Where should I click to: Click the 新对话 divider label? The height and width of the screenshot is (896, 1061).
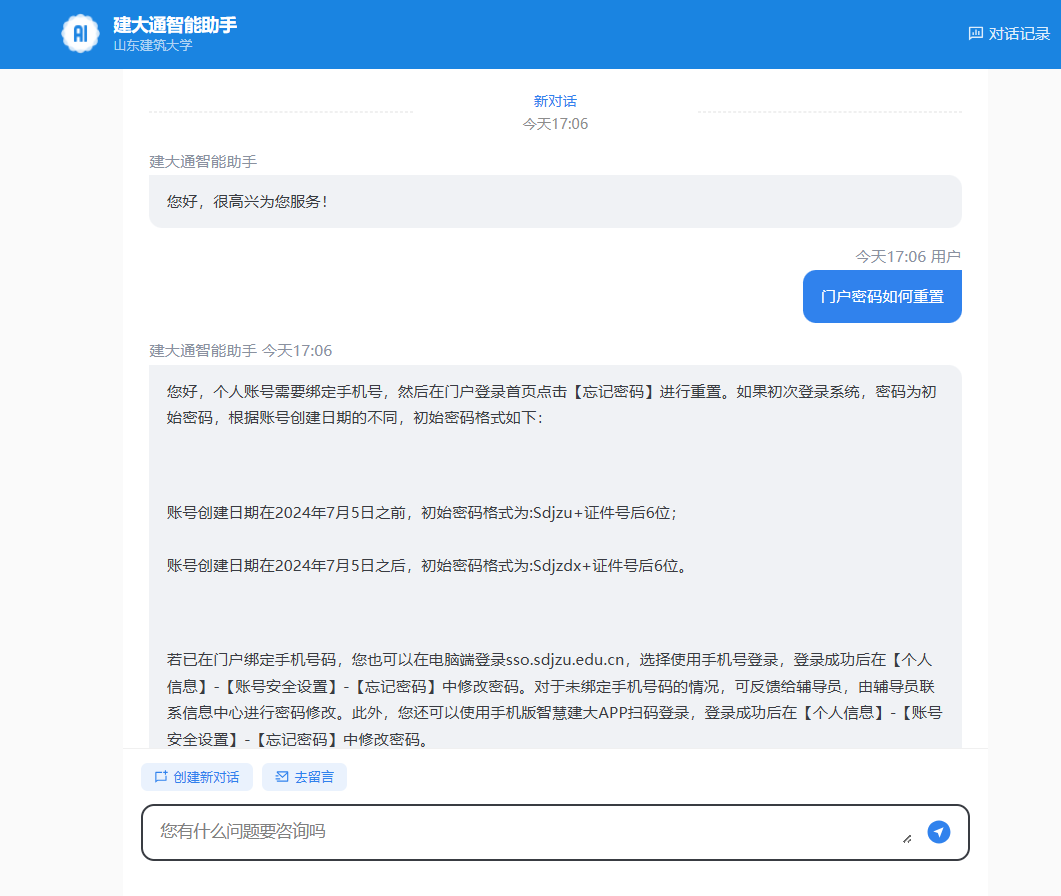click(x=555, y=101)
